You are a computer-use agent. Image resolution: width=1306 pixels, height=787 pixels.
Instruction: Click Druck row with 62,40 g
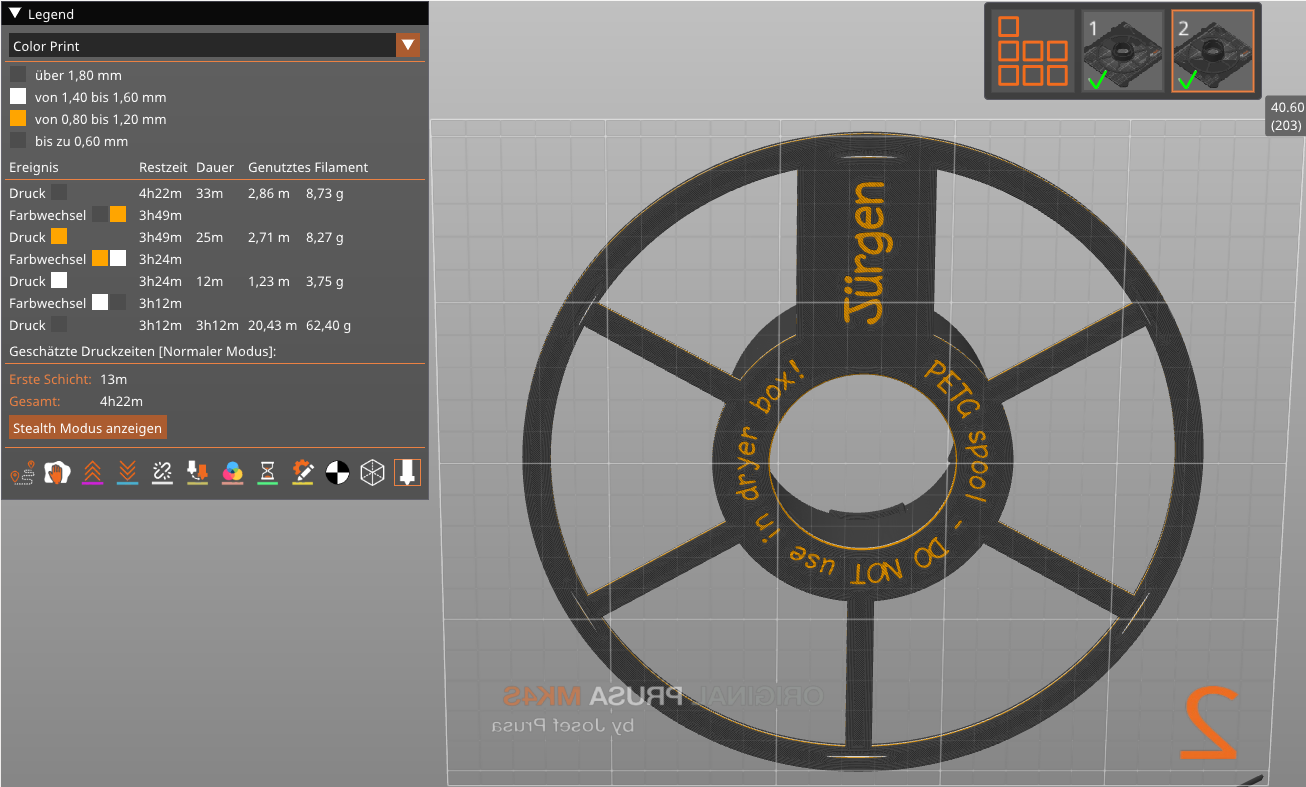point(180,325)
